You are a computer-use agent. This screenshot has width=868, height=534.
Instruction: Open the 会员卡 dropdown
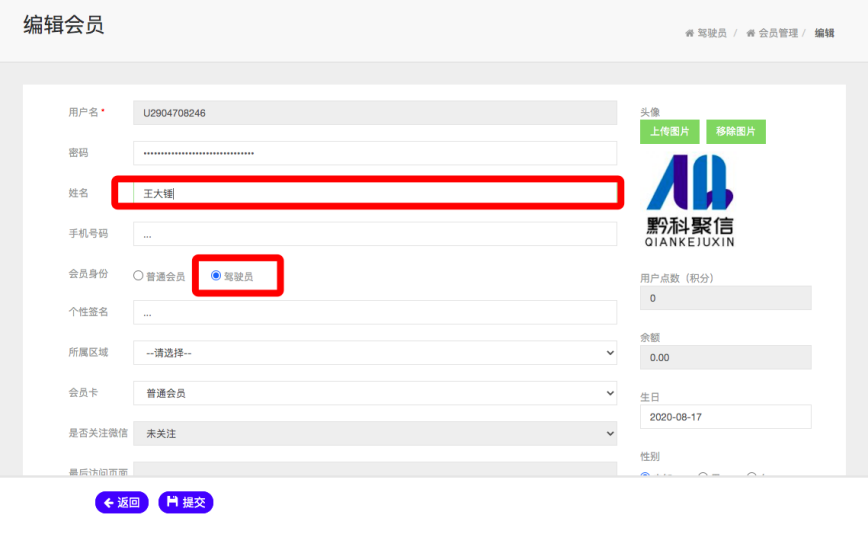click(x=375, y=393)
